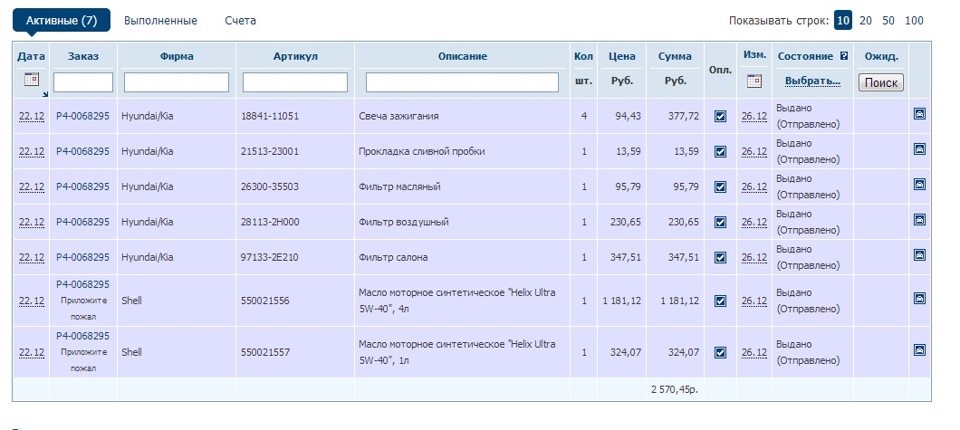This screenshot has width=960, height=430.
Task: Open the P4-0068295 order link for Фильтр масляный
Action: [83, 187]
